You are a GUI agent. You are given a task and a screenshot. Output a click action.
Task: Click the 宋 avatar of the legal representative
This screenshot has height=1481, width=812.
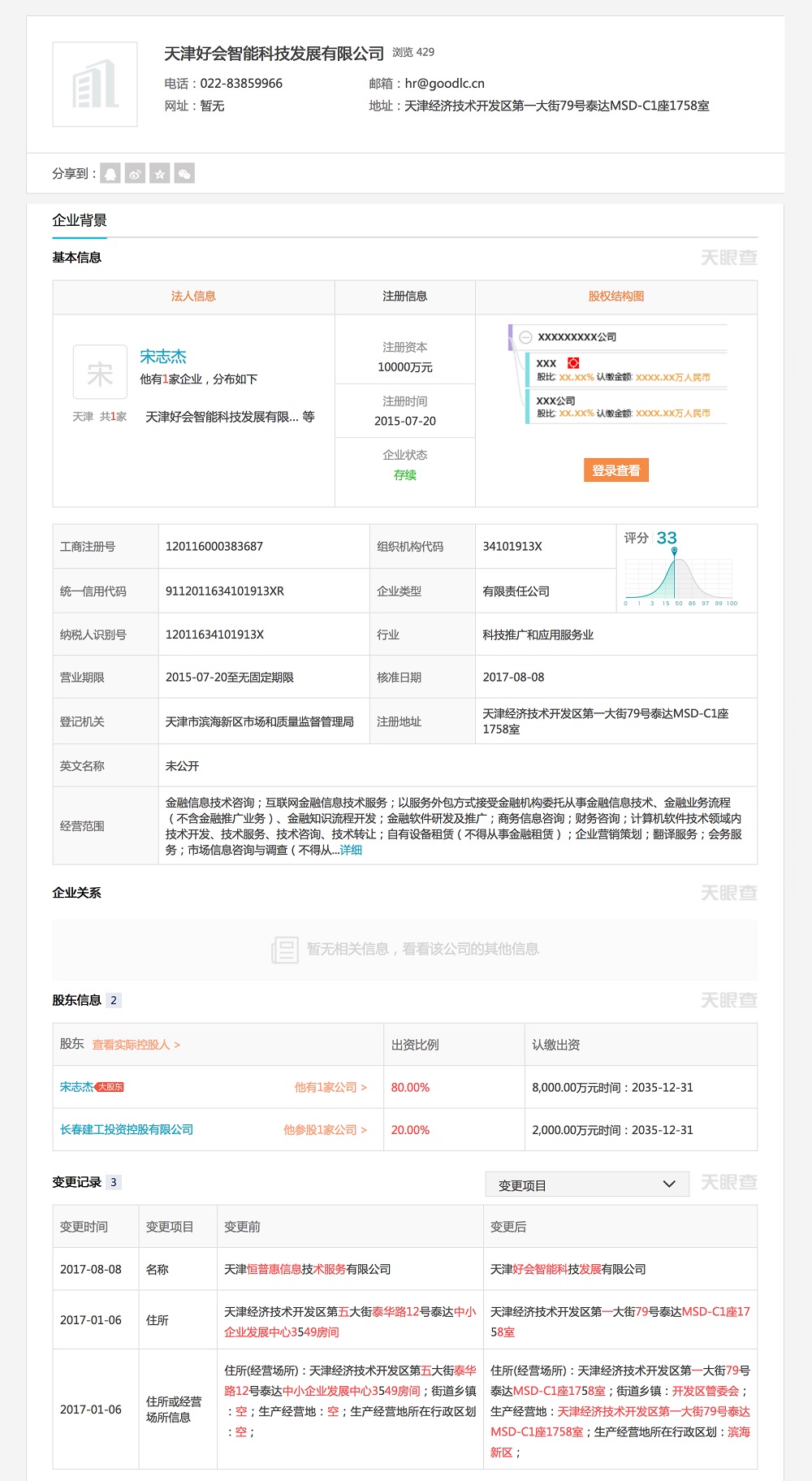(x=100, y=372)
